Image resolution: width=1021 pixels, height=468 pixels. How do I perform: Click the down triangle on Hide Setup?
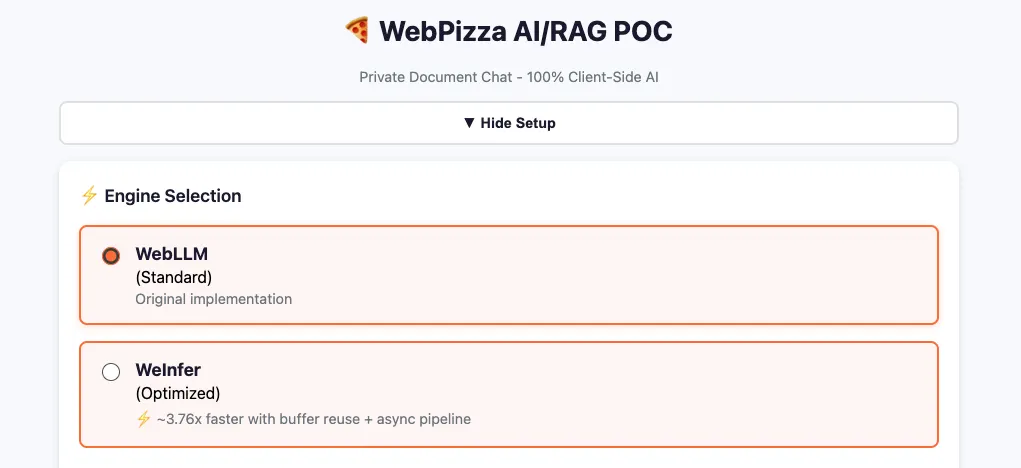[469, 123]
